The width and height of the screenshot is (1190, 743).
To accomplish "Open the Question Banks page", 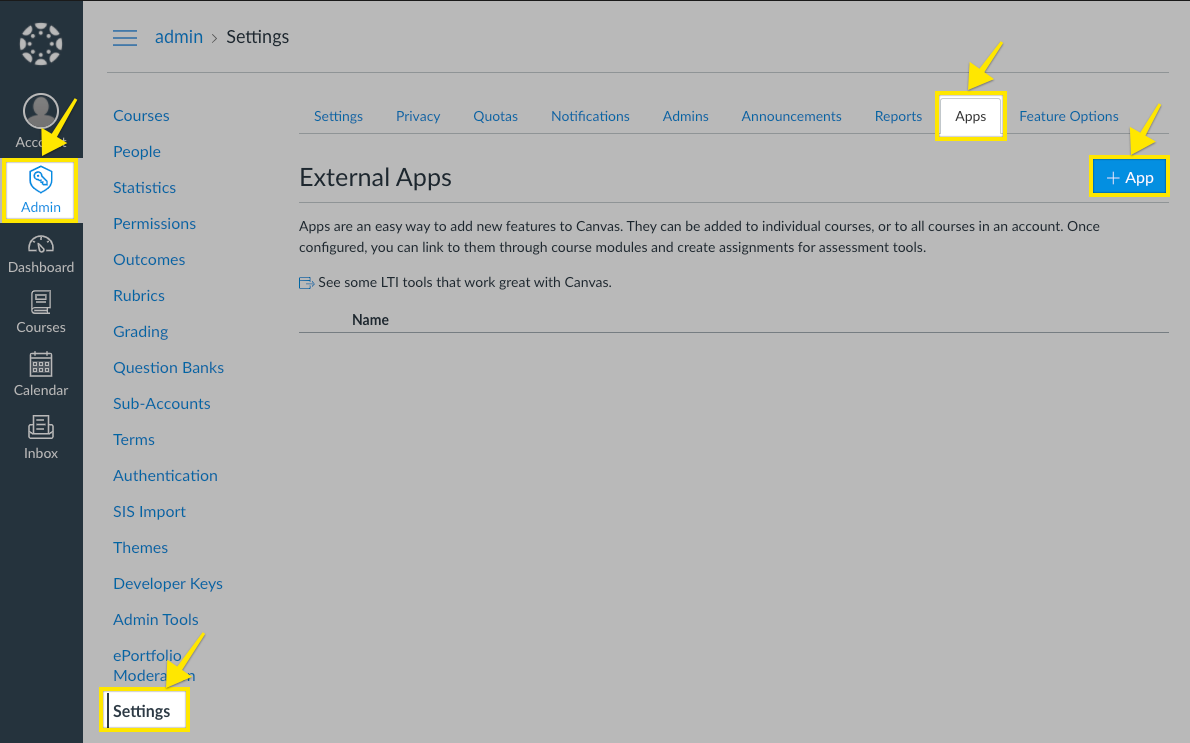I will [x=168, y=367].
